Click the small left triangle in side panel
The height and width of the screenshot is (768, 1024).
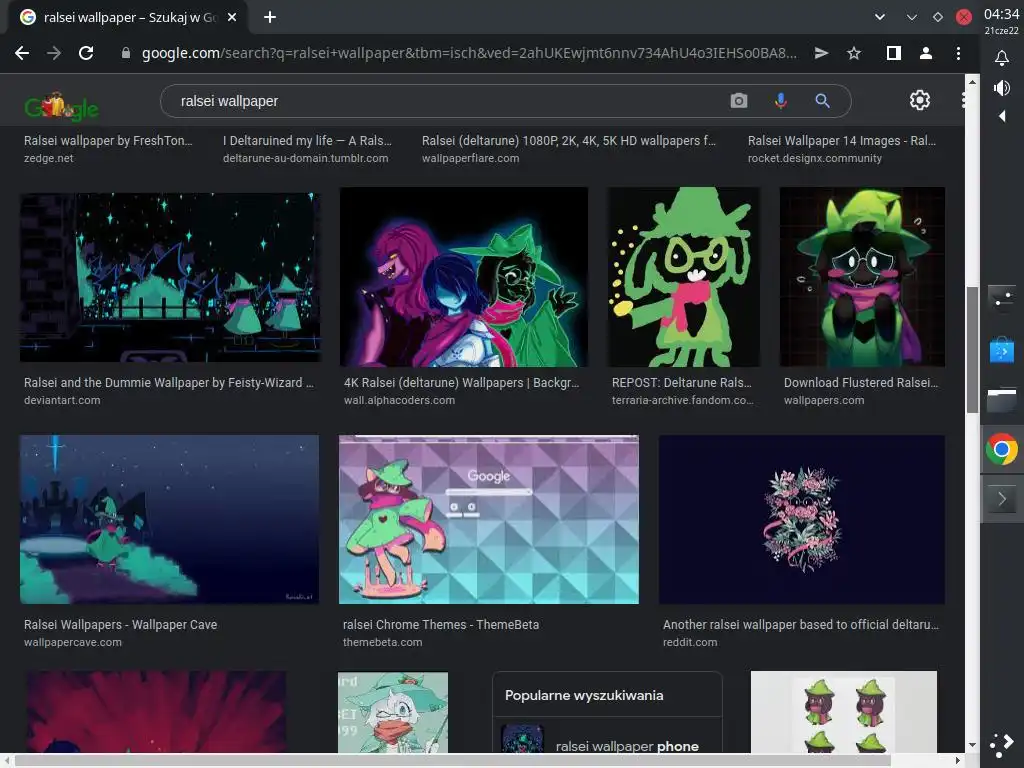(x=1002, y=116)
